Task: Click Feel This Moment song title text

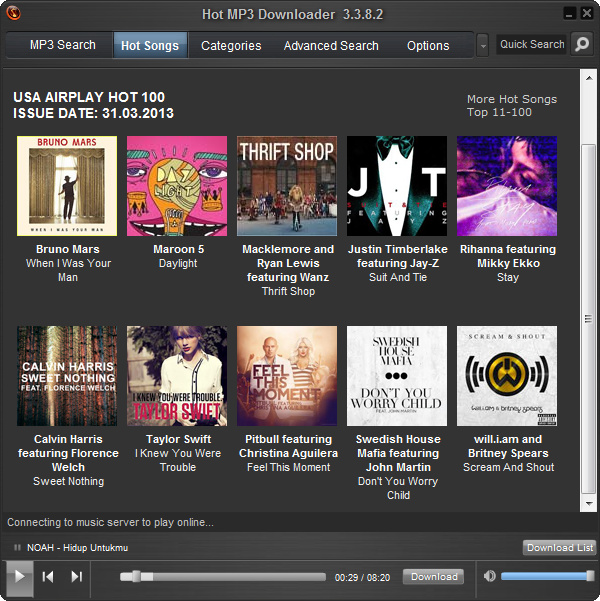Action: (x=288, y=467)
